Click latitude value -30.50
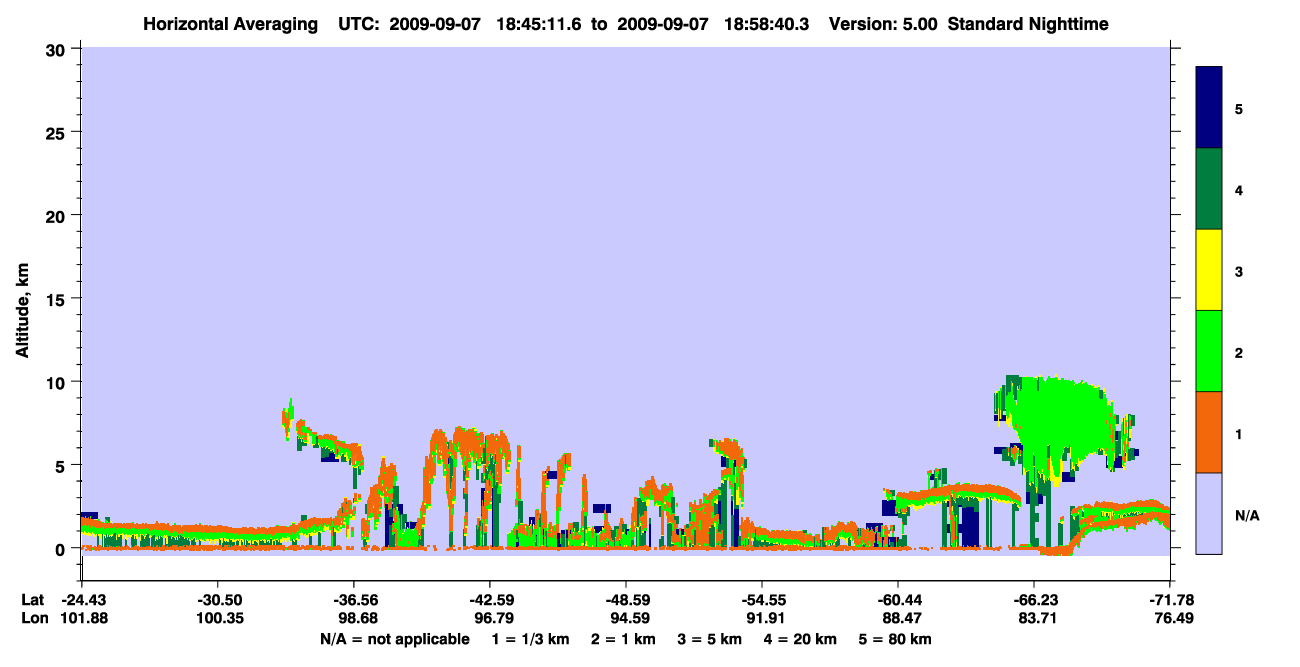The image size is (1300, 667). [x=217, y=600]
